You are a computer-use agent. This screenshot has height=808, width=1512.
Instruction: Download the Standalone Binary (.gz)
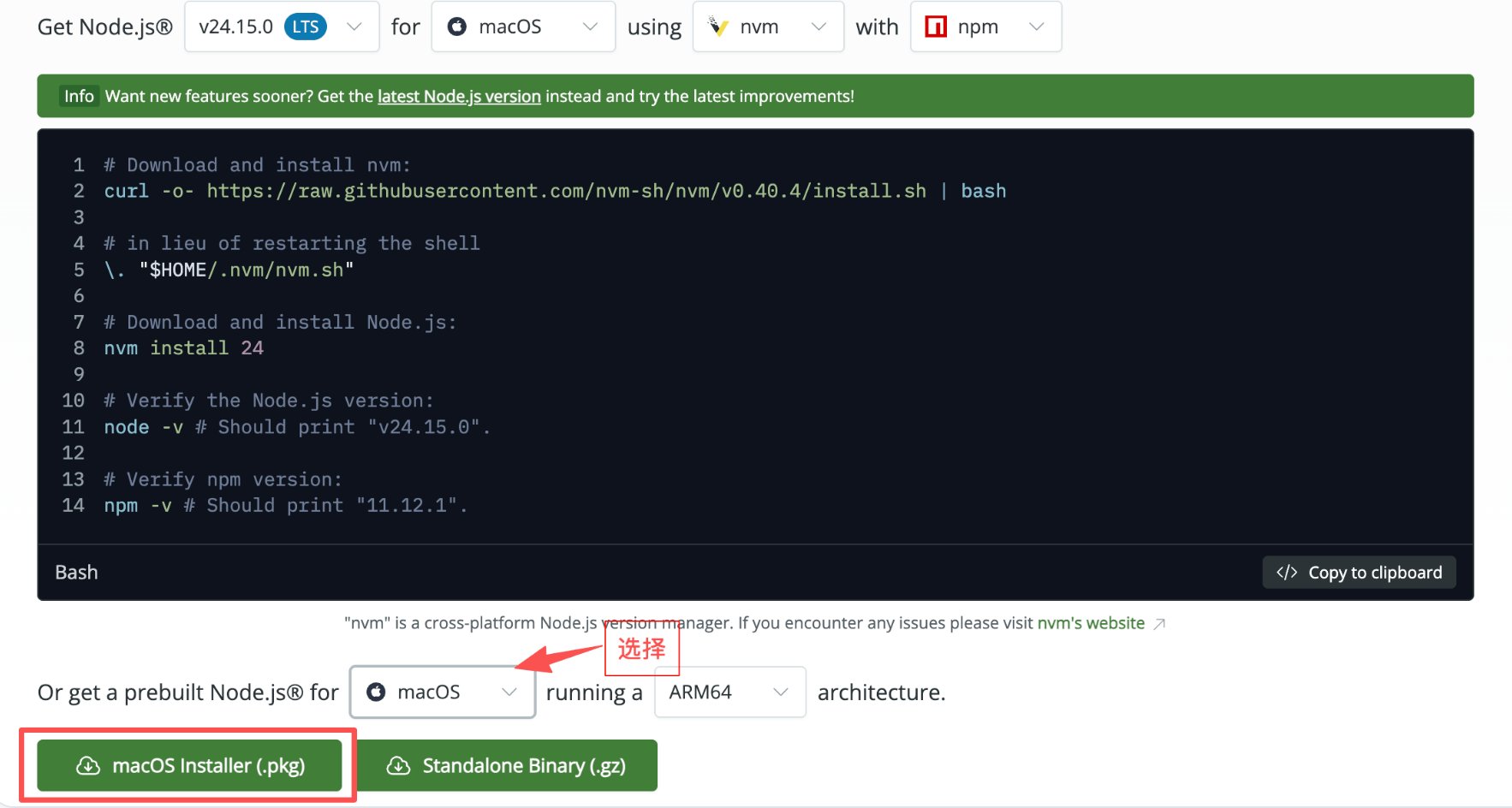507,765
